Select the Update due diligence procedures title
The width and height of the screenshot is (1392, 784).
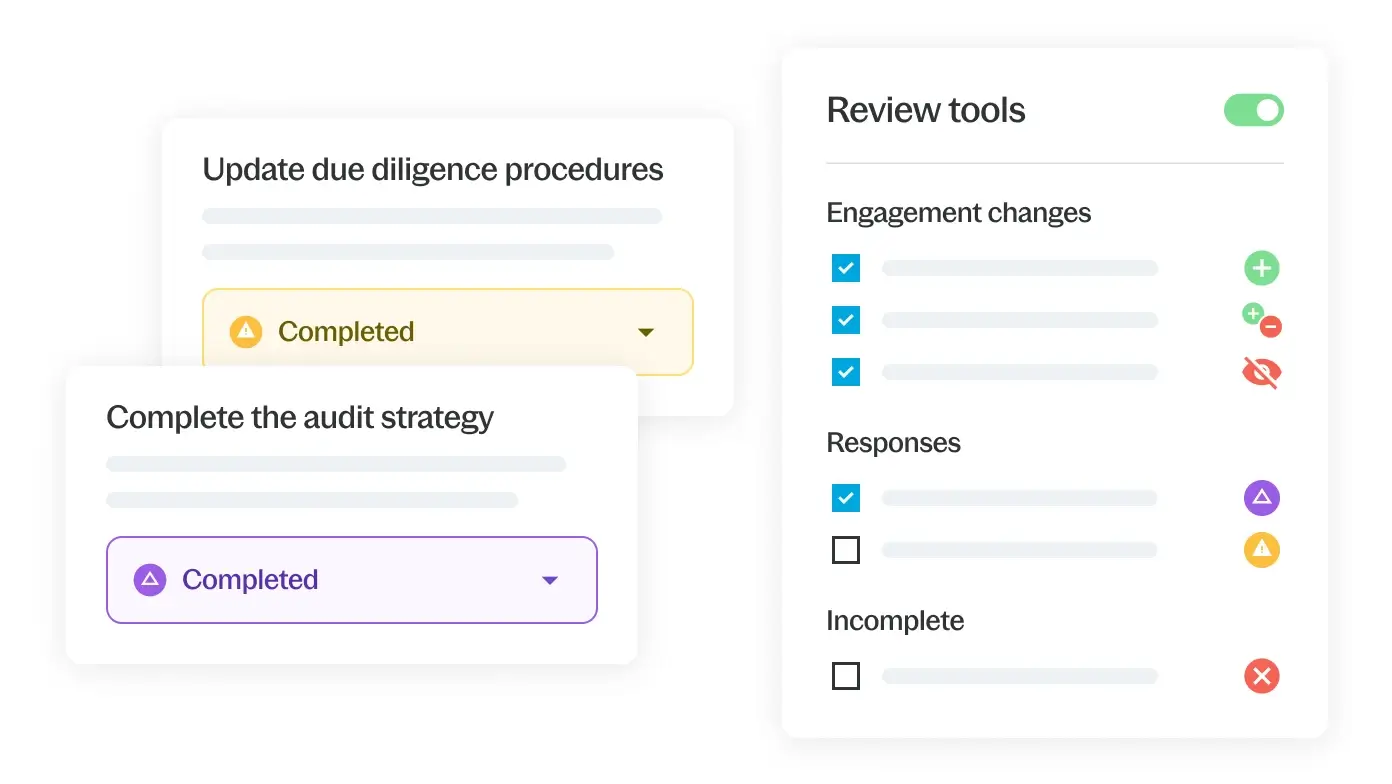click(x=433, y=170)
